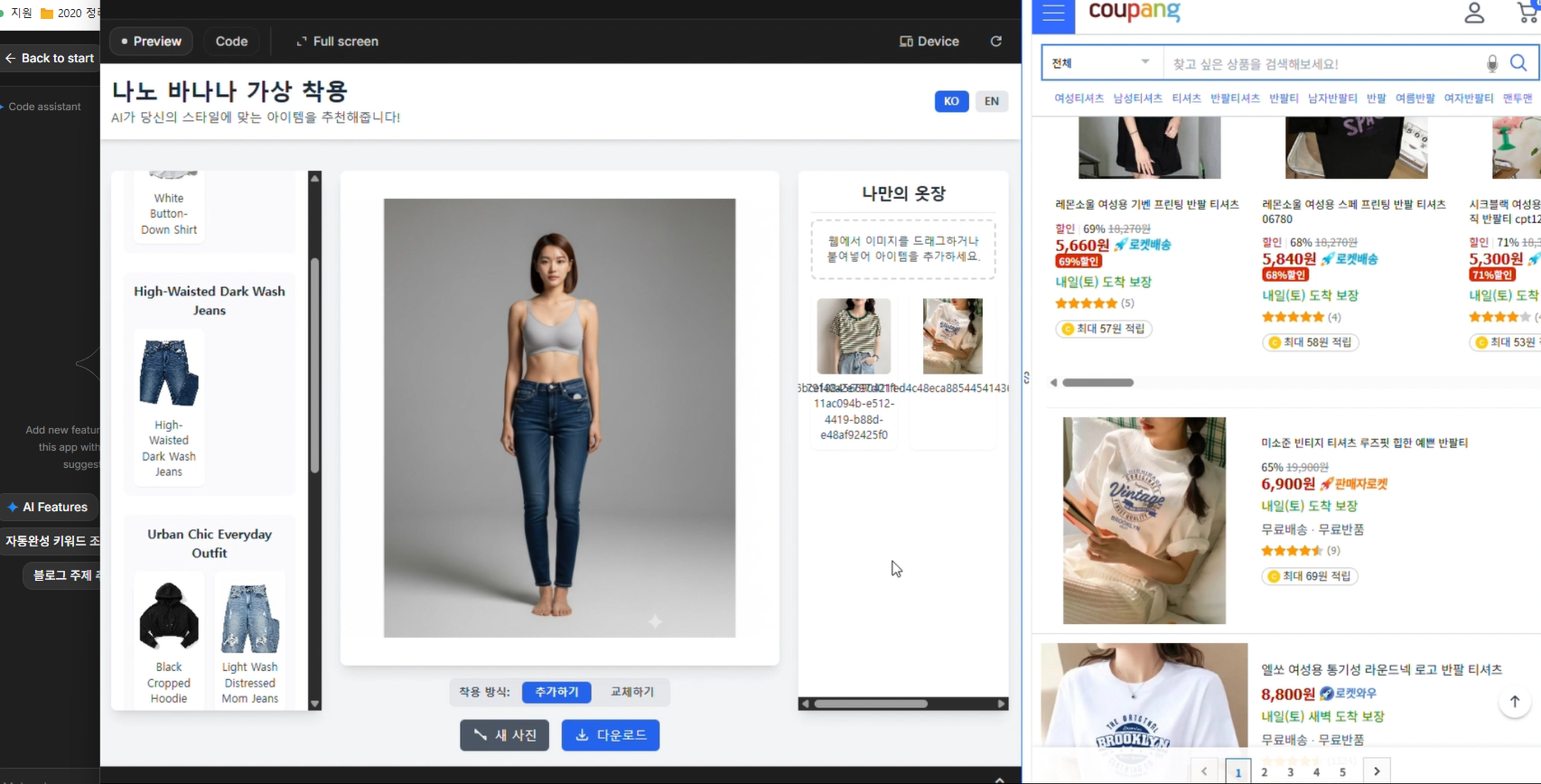Open 레몬소울 기벤 프린팅 반팔 티셔츠 title
Screen dimensions: 1541x784
(x=1147, y=204)
